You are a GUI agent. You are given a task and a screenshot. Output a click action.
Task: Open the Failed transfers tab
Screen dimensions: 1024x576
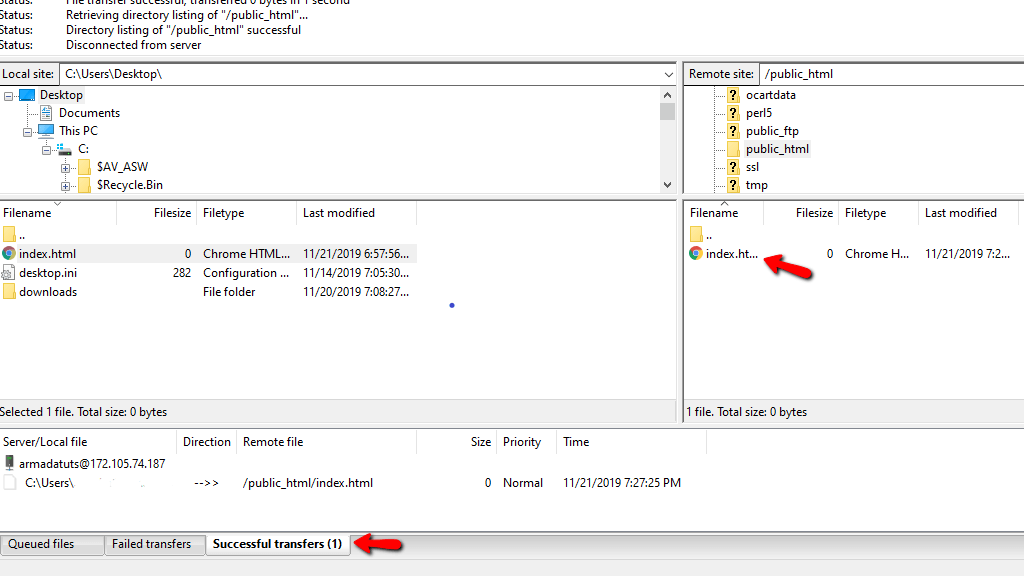point(155,545)
